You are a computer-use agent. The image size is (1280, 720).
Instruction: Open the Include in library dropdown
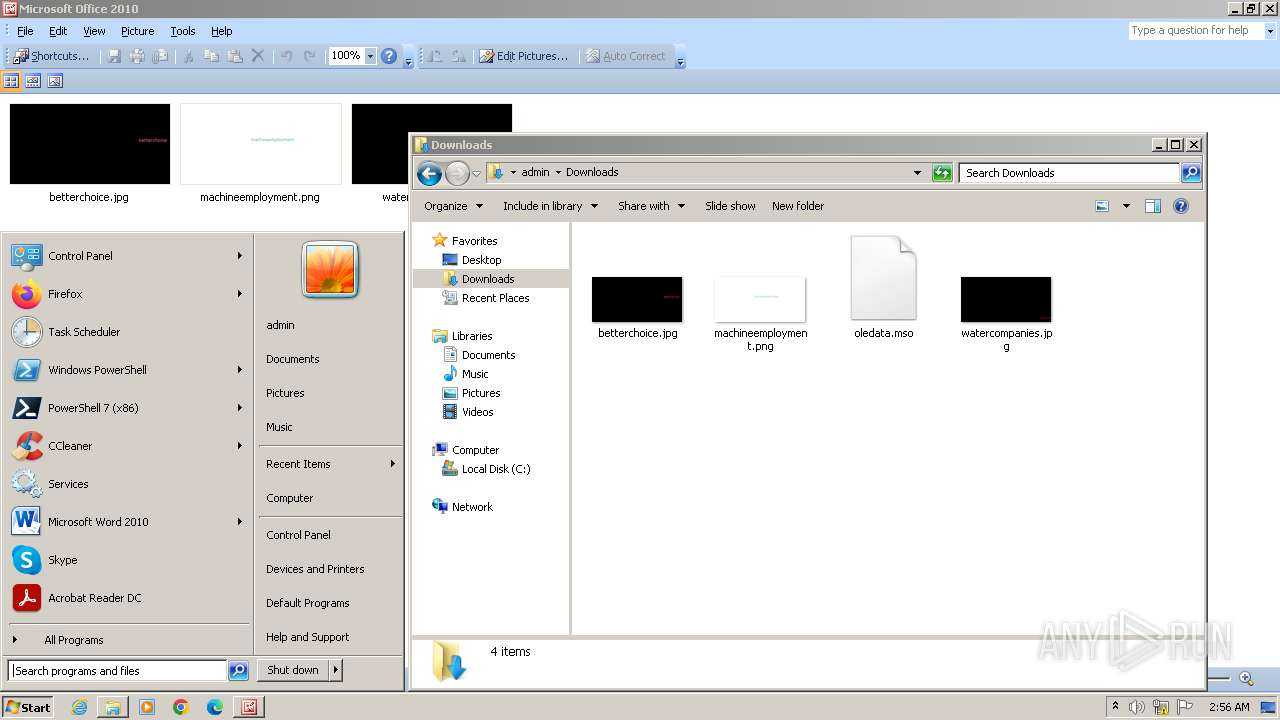pyautogui.click(x=550, y=206)
